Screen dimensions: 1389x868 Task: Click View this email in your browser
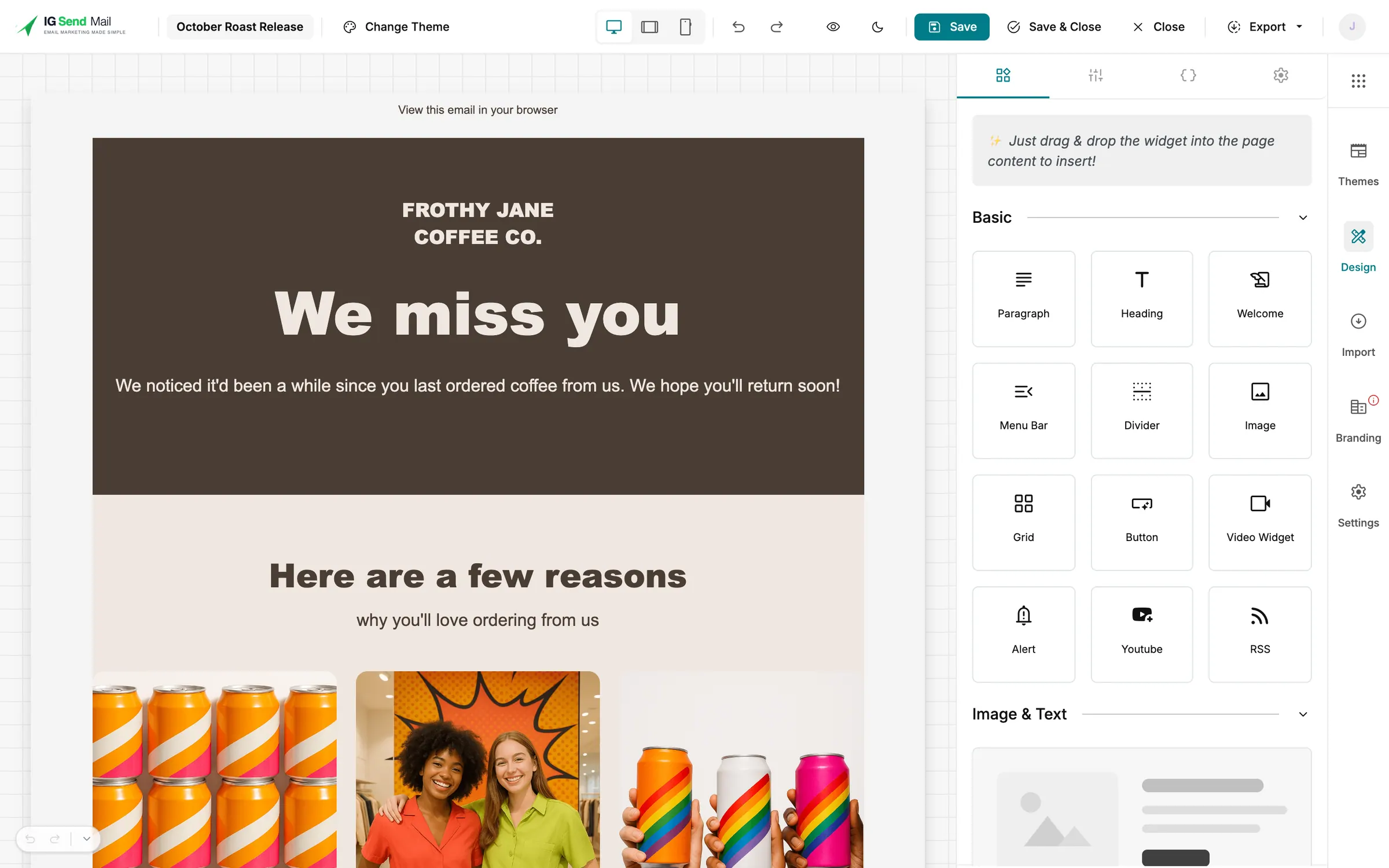tap(477, 110)
